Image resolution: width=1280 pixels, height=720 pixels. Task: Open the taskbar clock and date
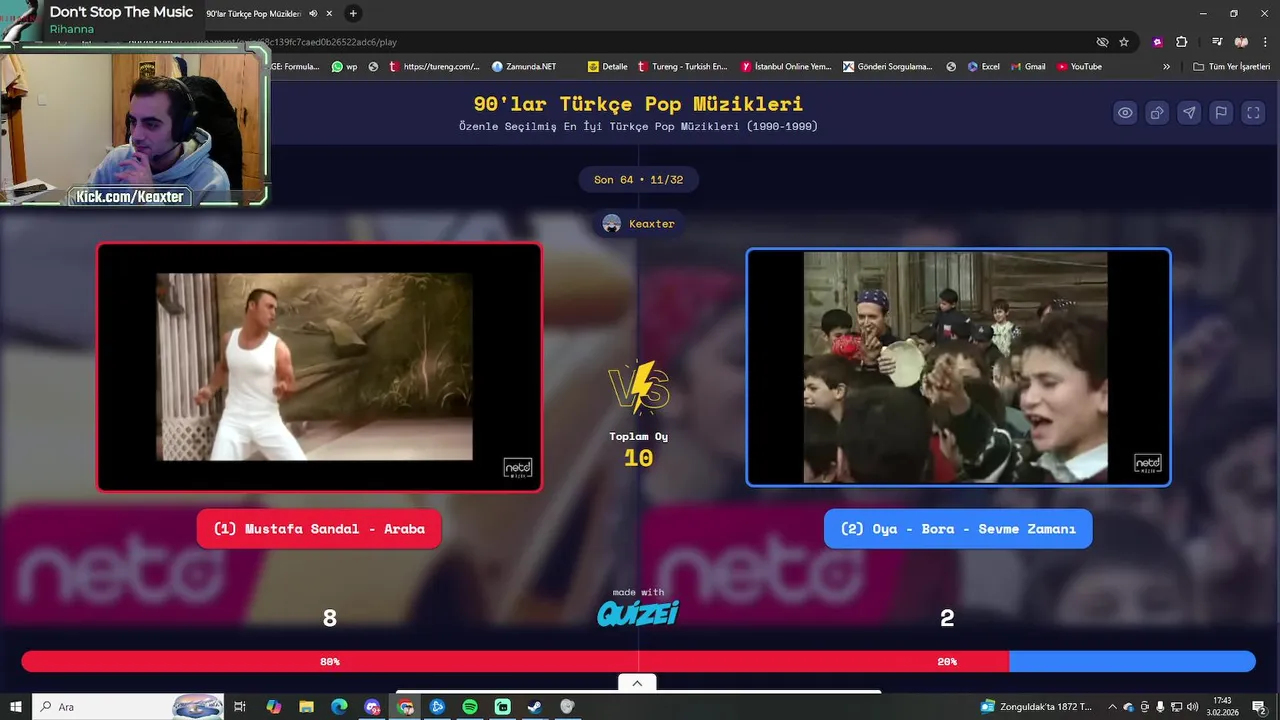pyautogui.click(x=1222, y=707)
